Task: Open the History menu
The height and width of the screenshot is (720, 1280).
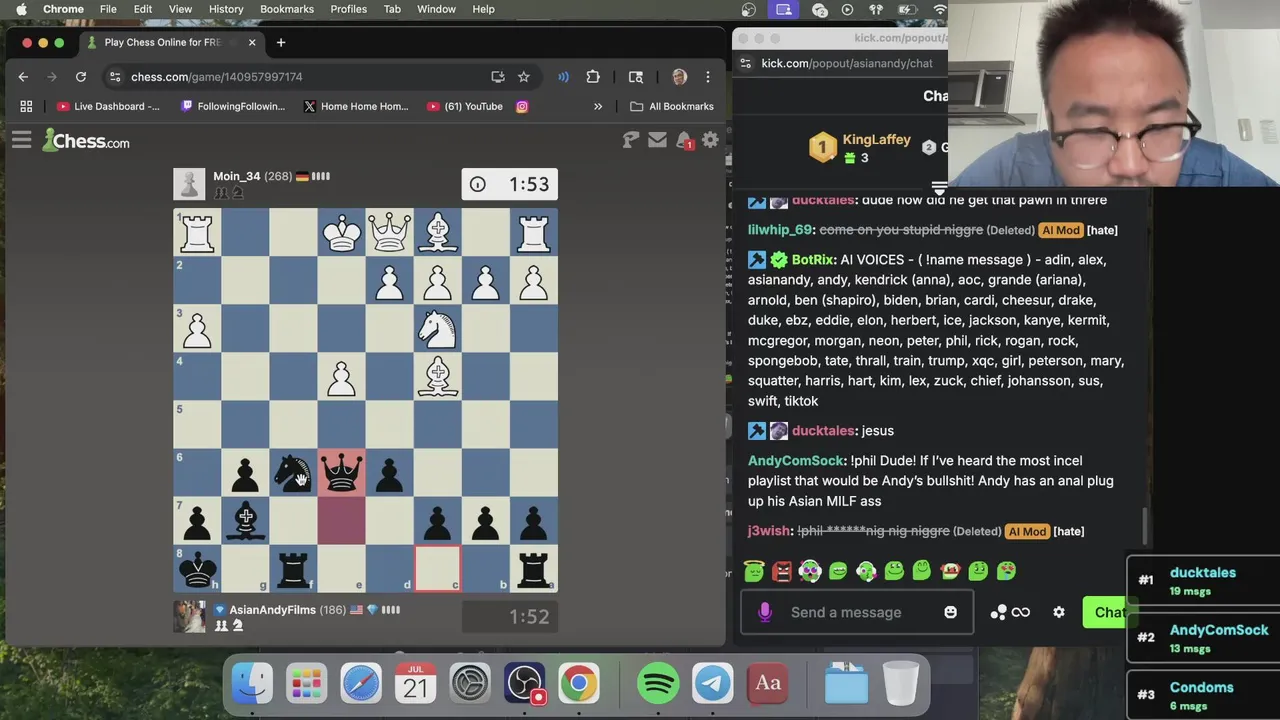Action: pos(226,9)
